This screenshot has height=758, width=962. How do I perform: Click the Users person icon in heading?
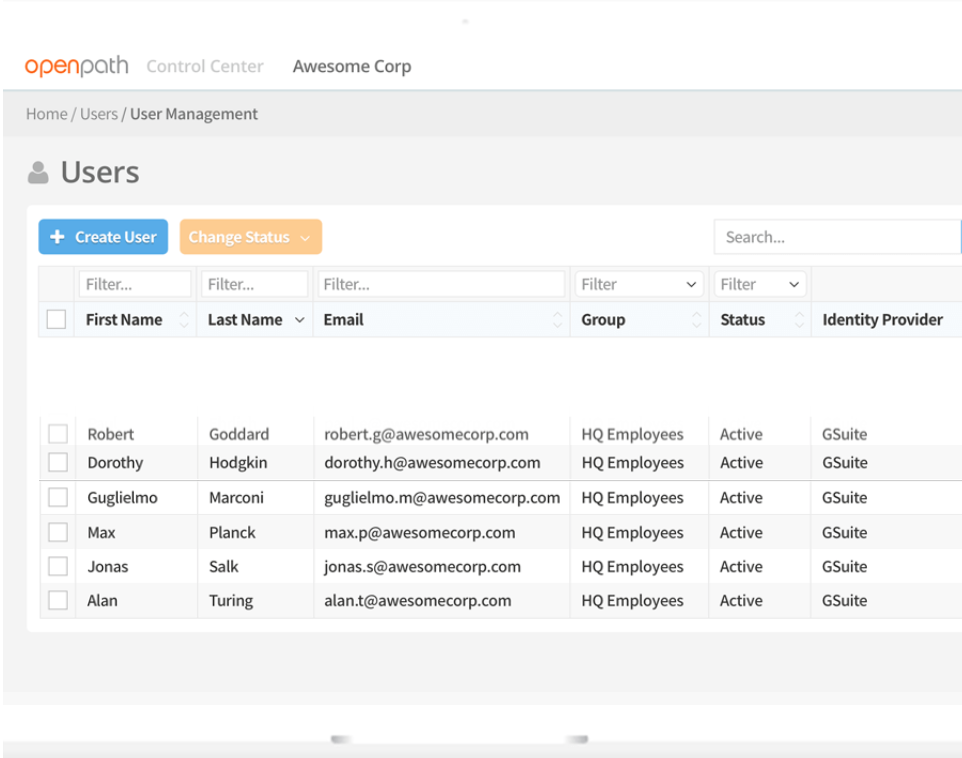pyautogui.click(x=38, y=173)
